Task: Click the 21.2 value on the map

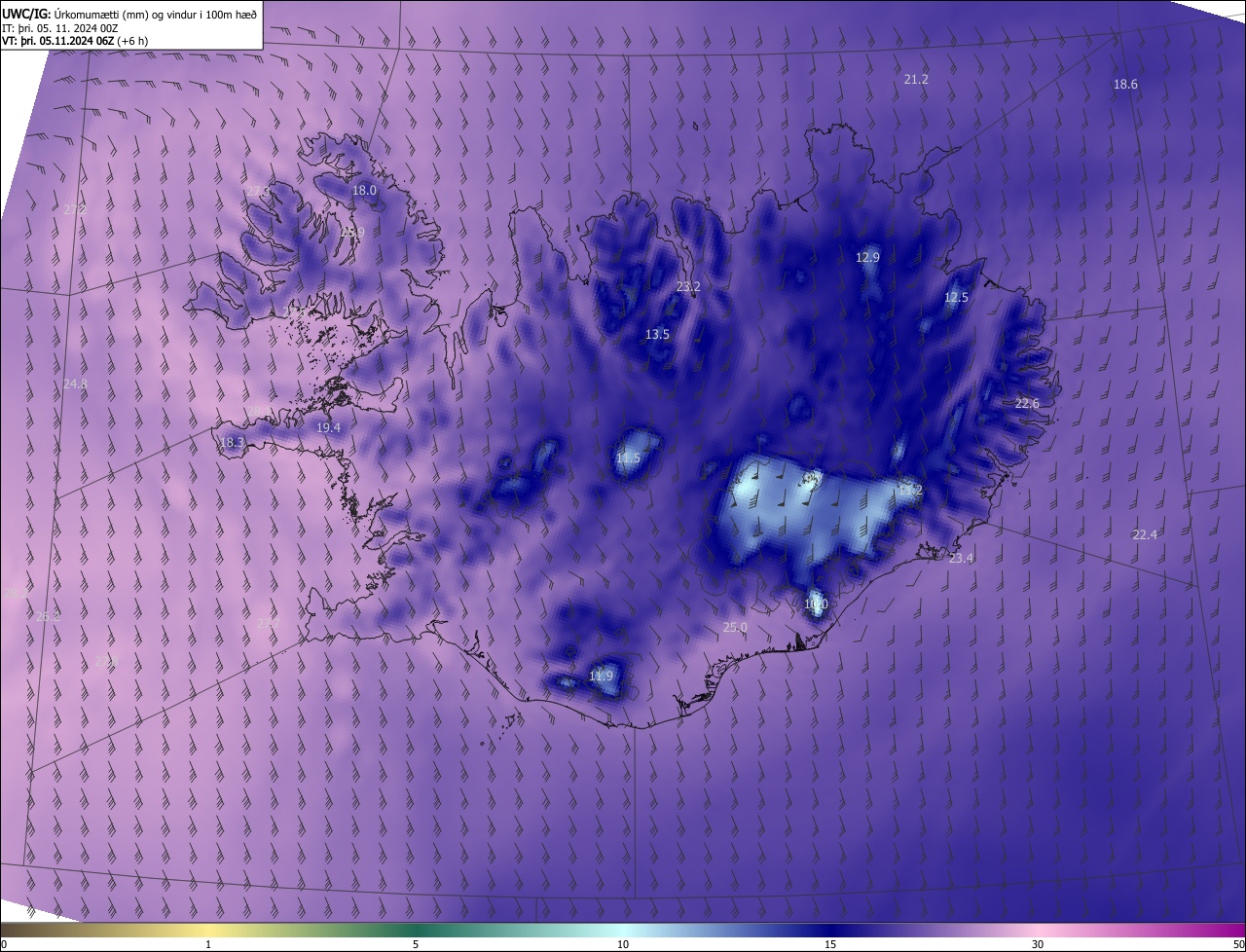Action: click(x=916, y=80)
